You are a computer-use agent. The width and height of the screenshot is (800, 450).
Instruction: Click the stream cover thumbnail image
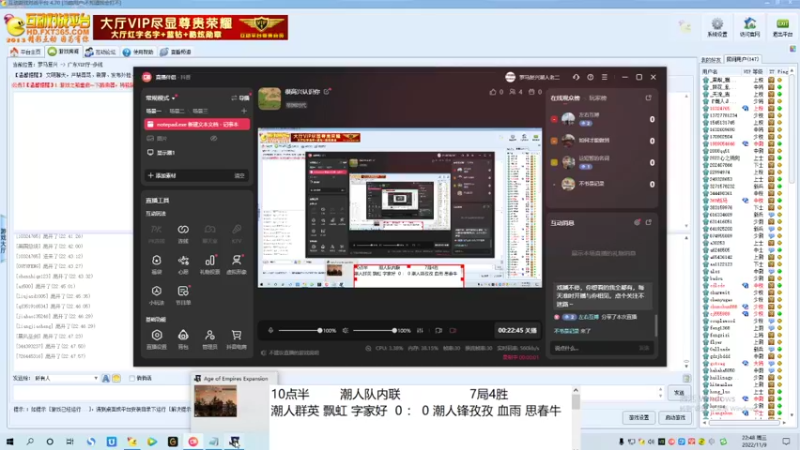click(x=269, y=98)
